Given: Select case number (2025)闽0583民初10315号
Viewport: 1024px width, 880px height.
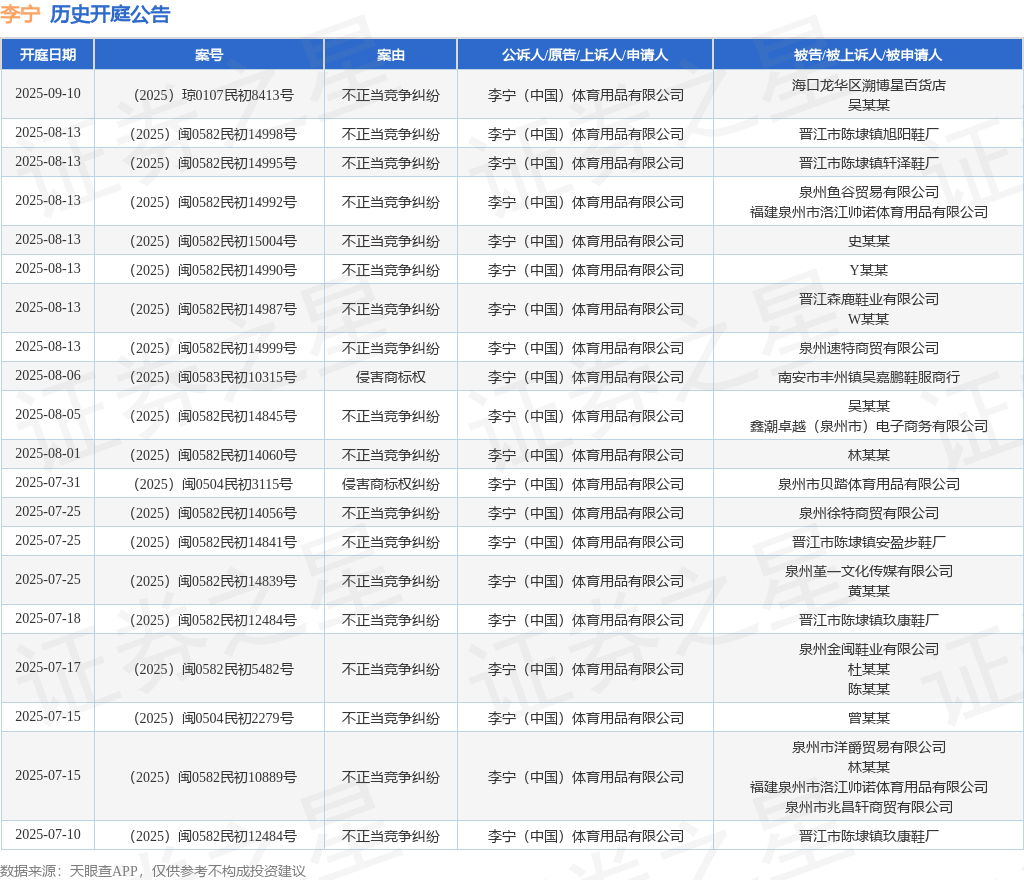Looking at the screenshot, I should [213, 377].
